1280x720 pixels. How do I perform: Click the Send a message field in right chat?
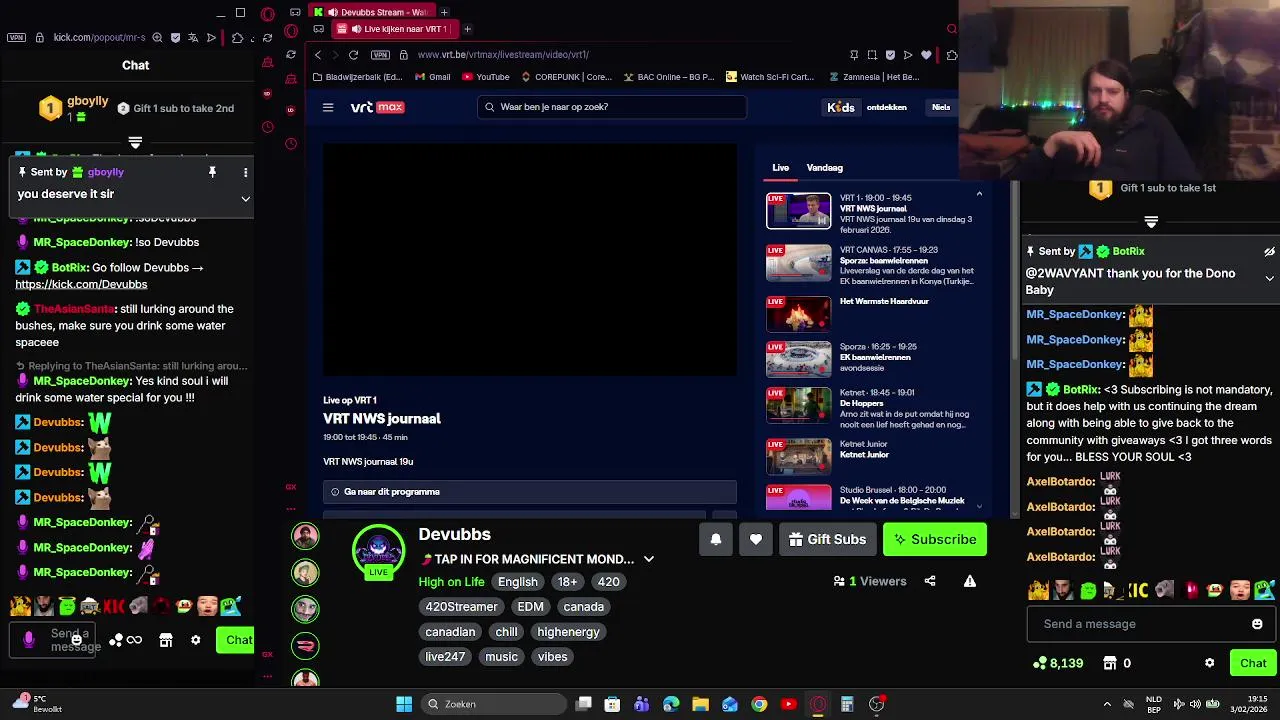tap(1150, 624)
